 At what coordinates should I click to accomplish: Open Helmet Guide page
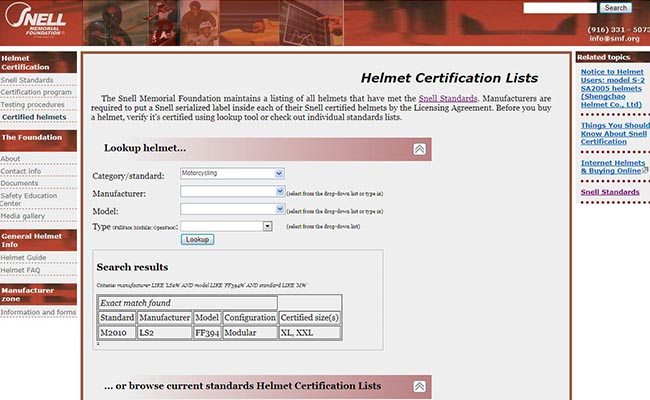[x=23, y=258]
